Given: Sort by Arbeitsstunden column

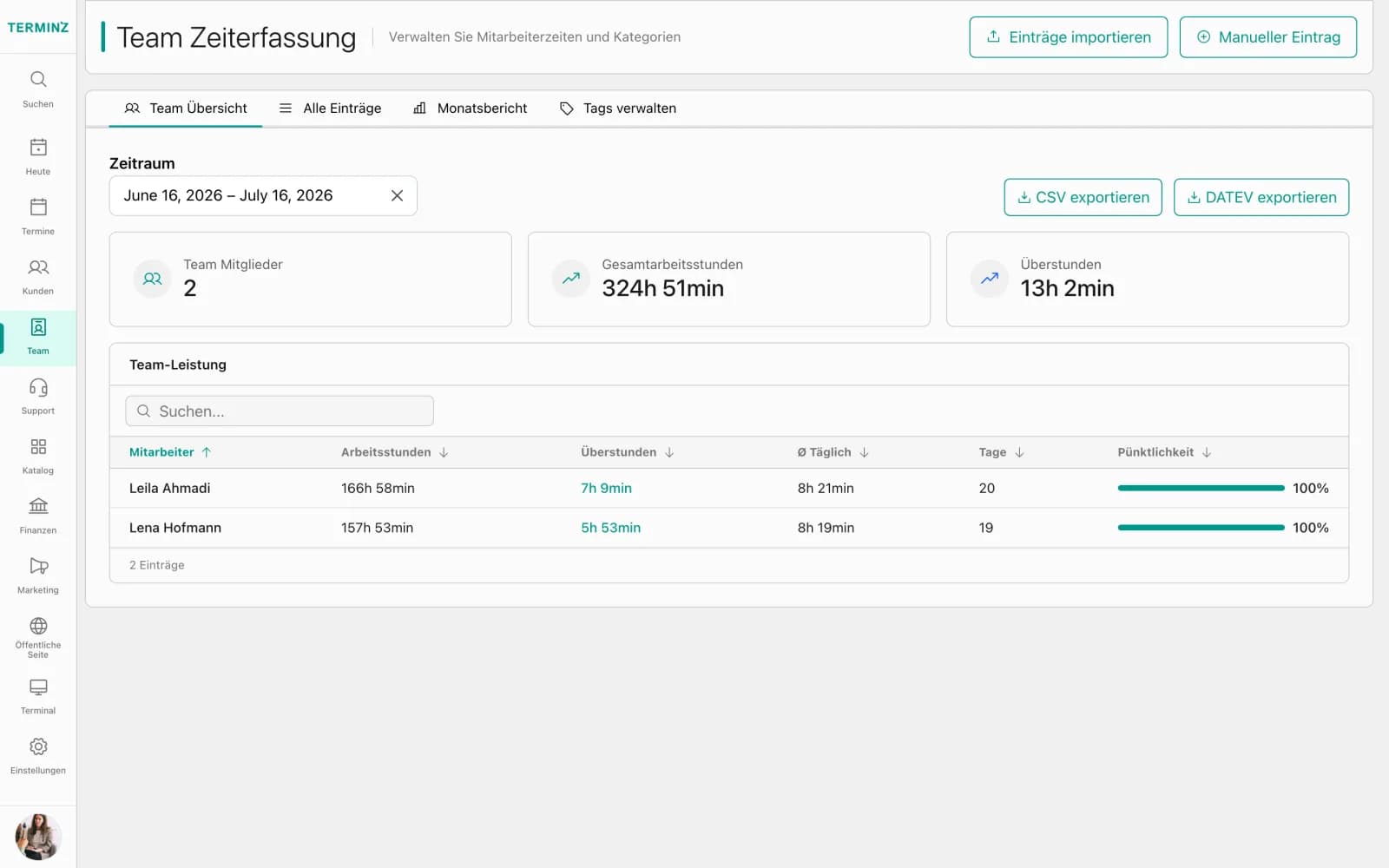Looking at the screenshot, I should (395, 452).
